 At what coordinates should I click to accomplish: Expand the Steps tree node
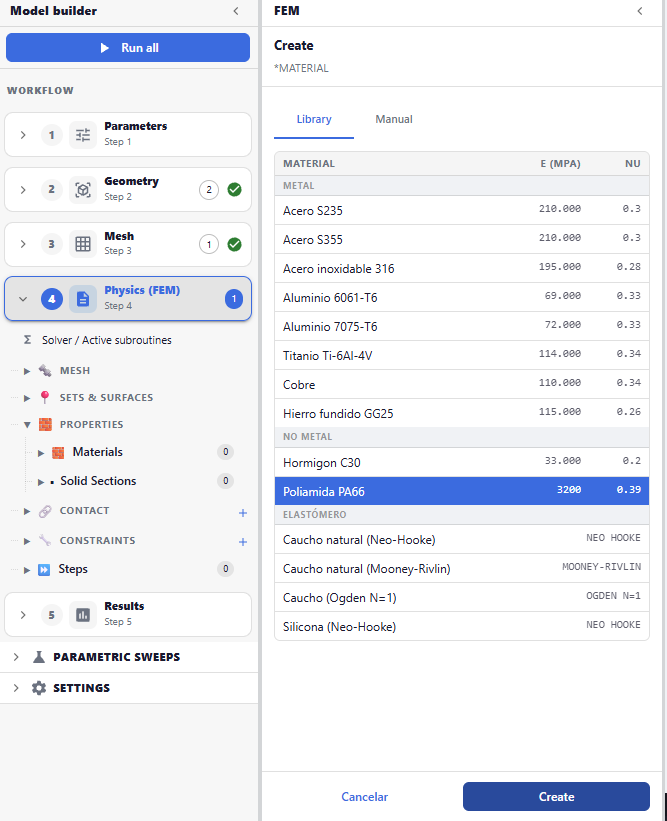pyautogui.click(x=27, y=570)
